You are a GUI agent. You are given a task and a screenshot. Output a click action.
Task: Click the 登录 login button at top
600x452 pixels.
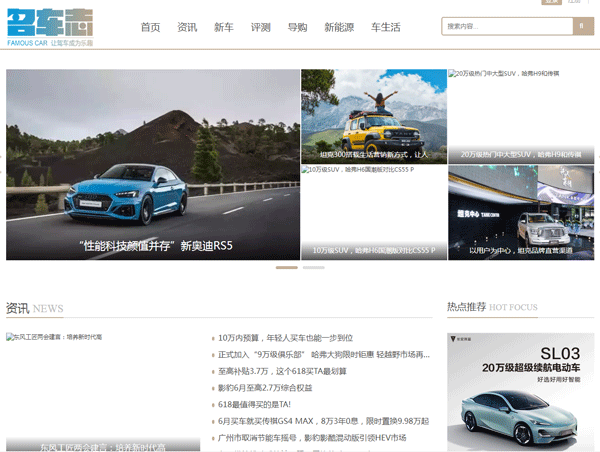click(x=551, y=2)
